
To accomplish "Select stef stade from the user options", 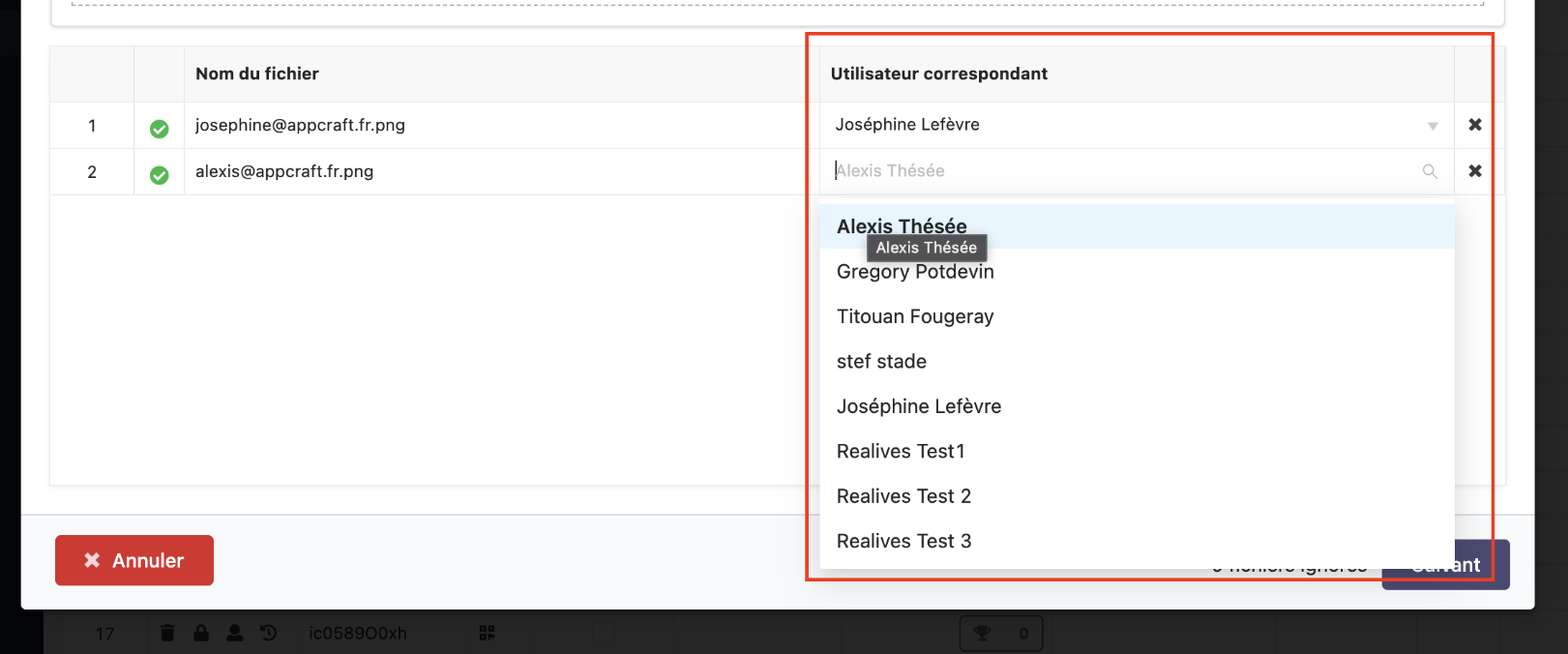I will pyautogui.click(x=881, y=362).
